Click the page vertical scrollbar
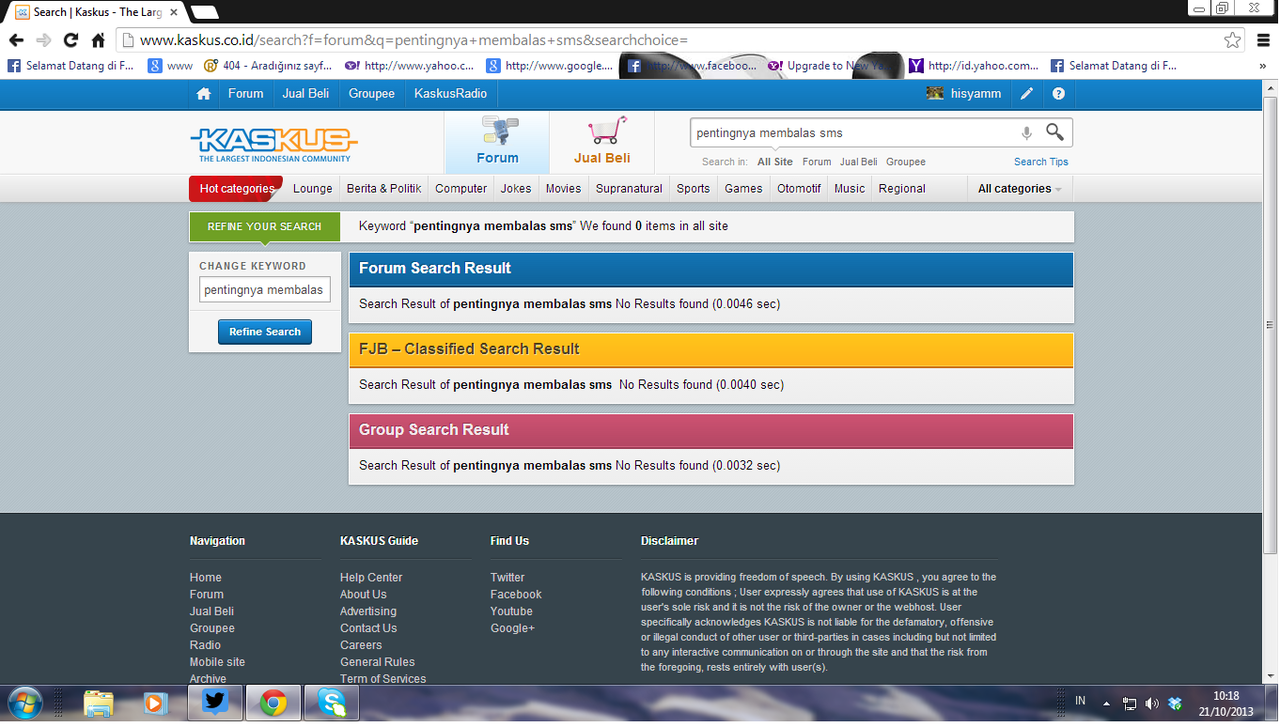The image size is (1280, 727). point(1270,325)
